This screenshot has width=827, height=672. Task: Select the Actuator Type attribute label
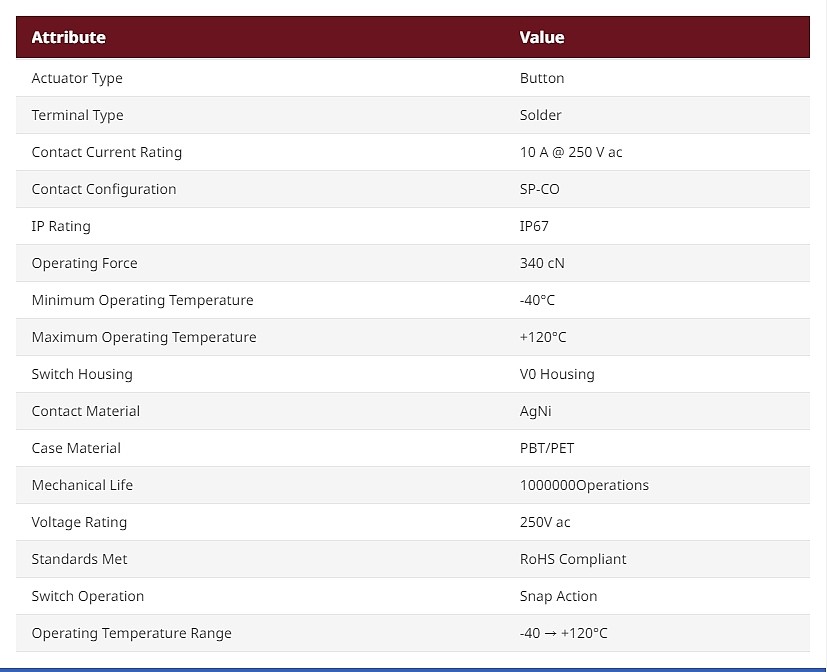[x=77, y=79]
